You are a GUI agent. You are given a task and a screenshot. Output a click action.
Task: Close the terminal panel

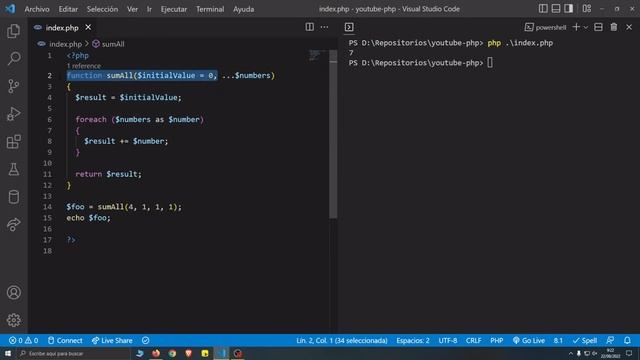(x=629, y=27)
